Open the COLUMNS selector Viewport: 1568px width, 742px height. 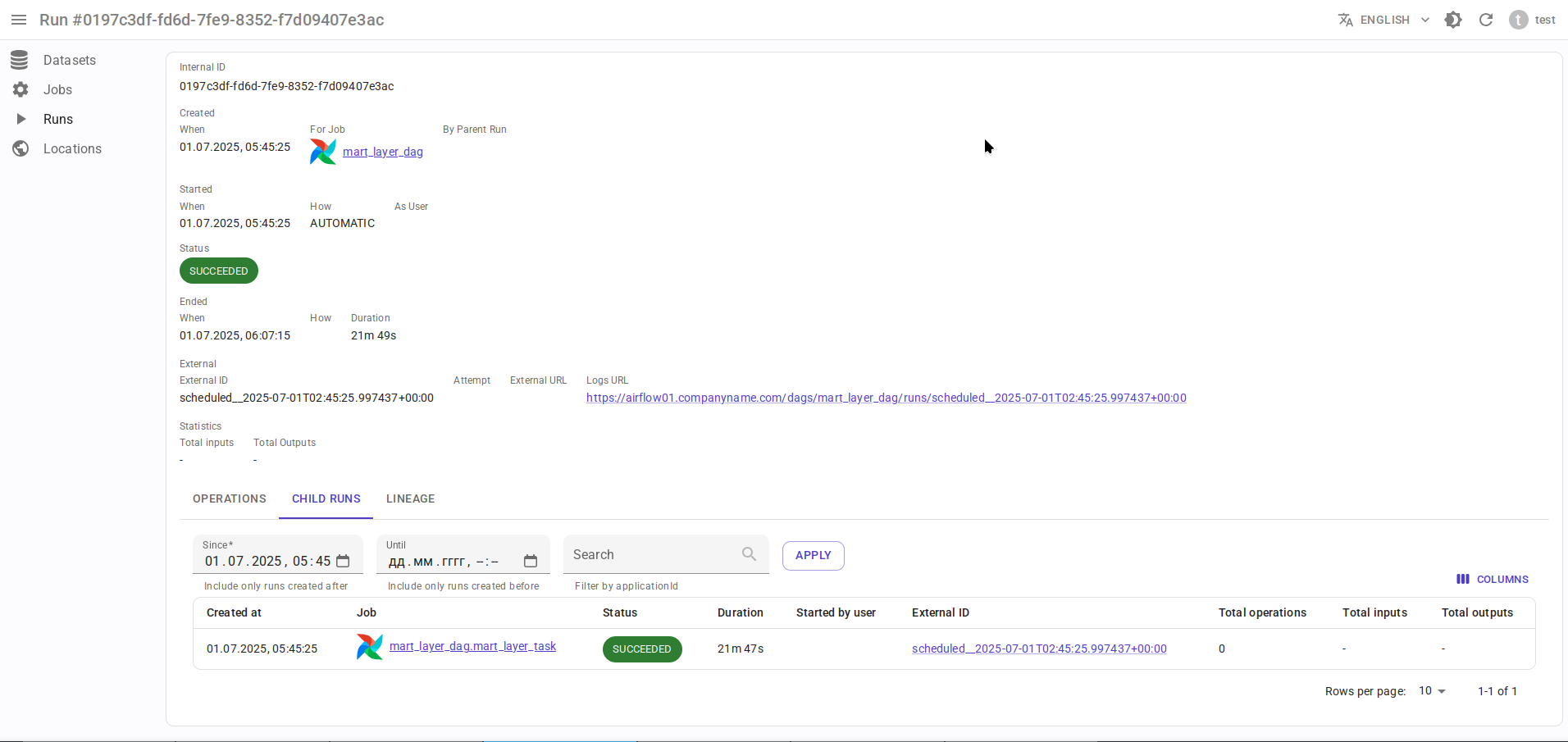(1493, 579)
